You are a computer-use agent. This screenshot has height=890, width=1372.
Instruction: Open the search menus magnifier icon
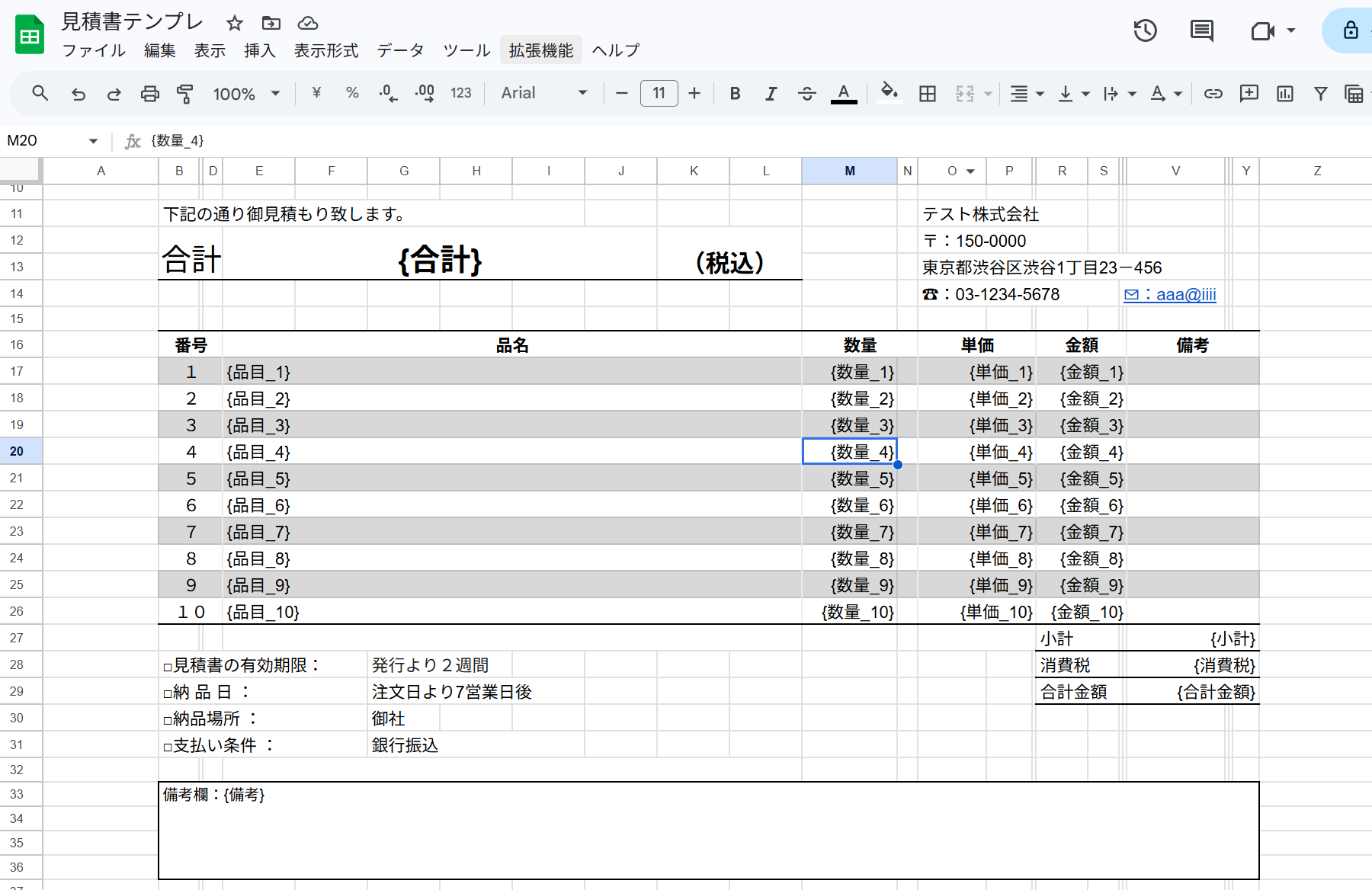pos(40,93)
